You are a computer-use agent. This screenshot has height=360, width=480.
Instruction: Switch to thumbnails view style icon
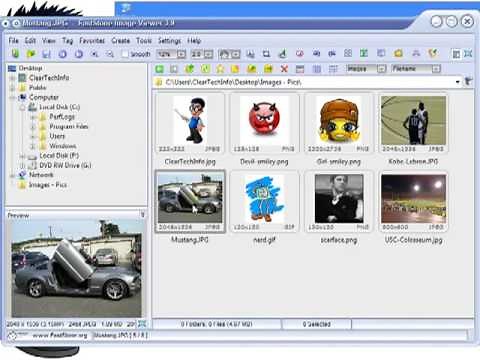(x=300, y=69)
